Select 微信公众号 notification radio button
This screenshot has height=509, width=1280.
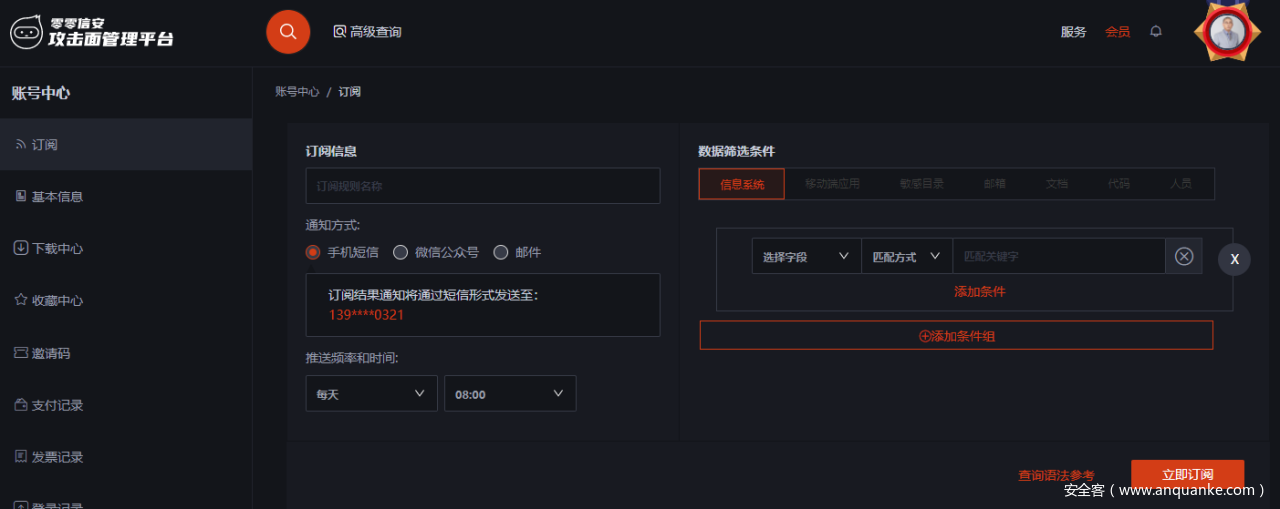pos(401,252)
